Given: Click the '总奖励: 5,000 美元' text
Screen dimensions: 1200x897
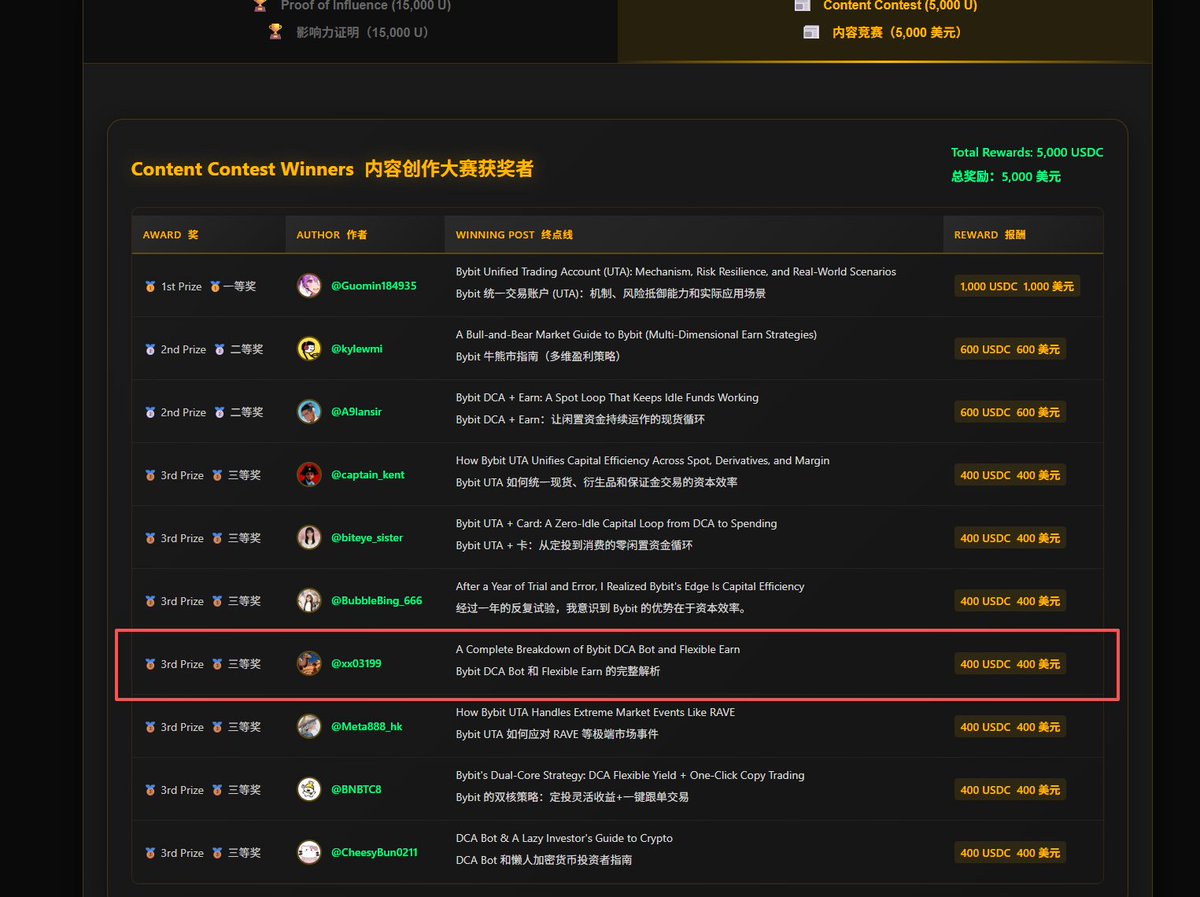Looking at the screenshot, I should coord(1006,177).
